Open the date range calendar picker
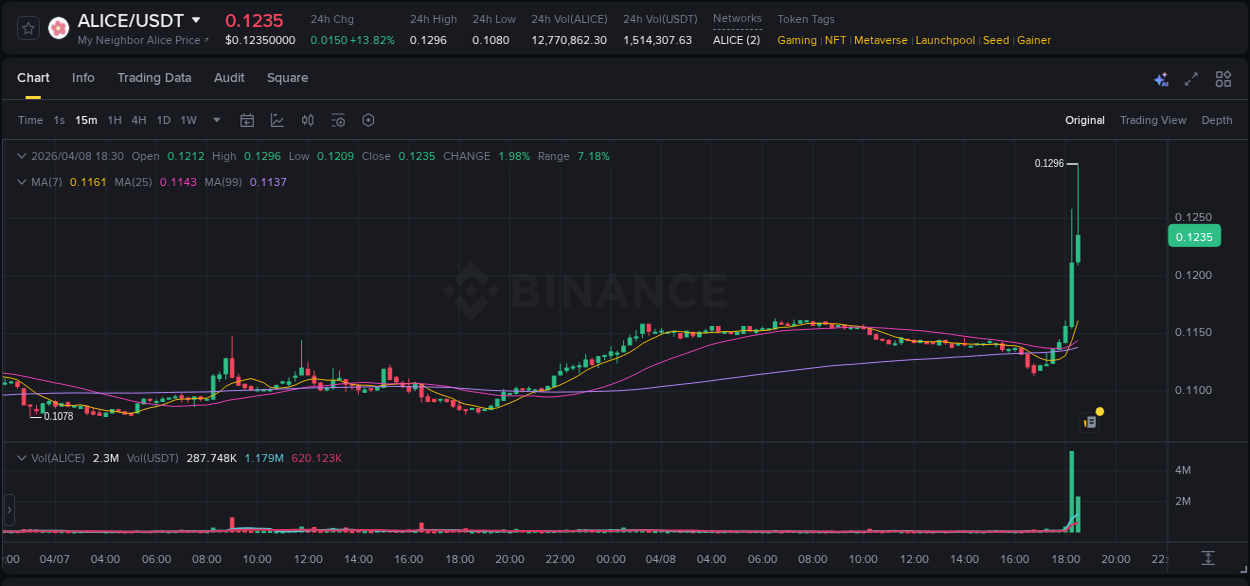The height and width of the screenshot is (586, 1250). [247, 120]
